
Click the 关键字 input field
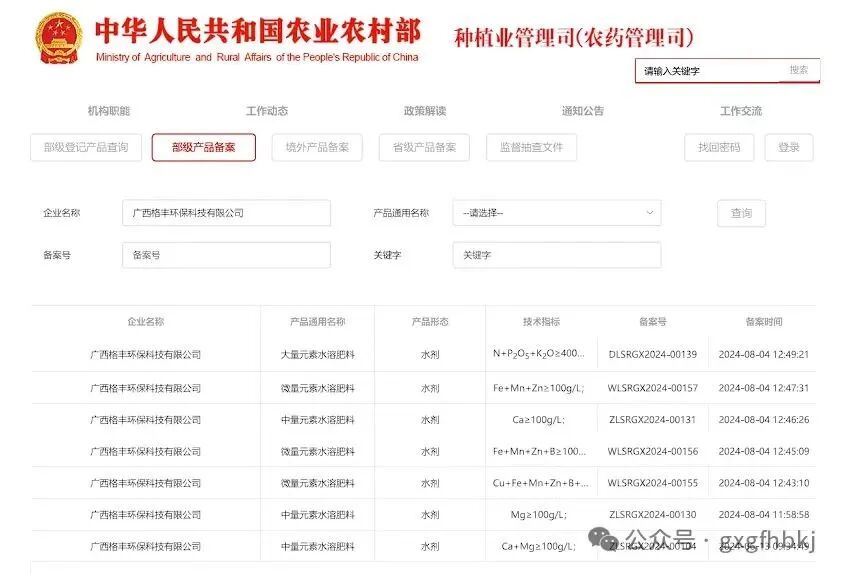tap(557, 255)
